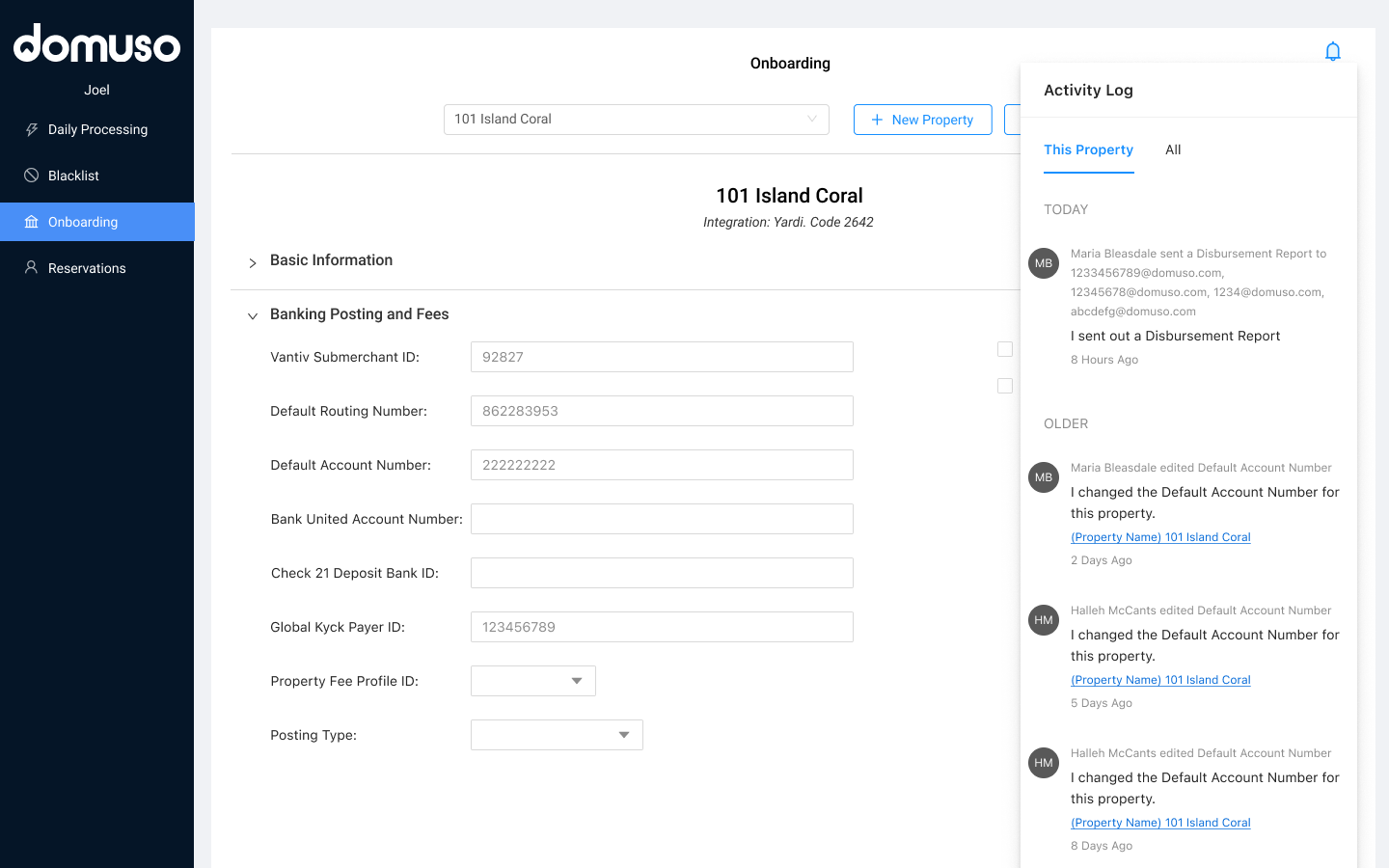Open property link in 5 Days Ago entry
Screen dimensions: 1389x868
point(1160,680)
